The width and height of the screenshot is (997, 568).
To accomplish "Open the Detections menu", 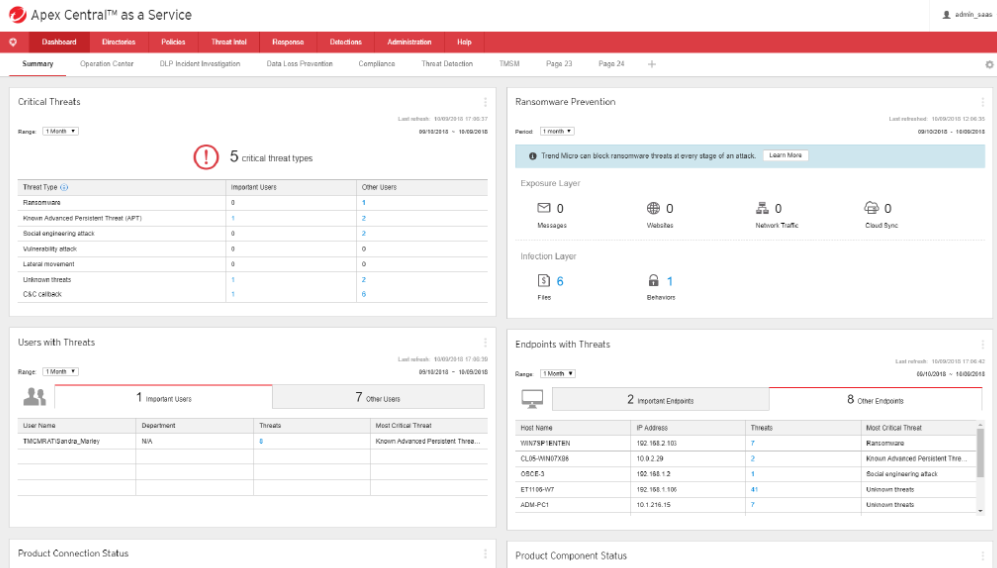I will (345, 42).
